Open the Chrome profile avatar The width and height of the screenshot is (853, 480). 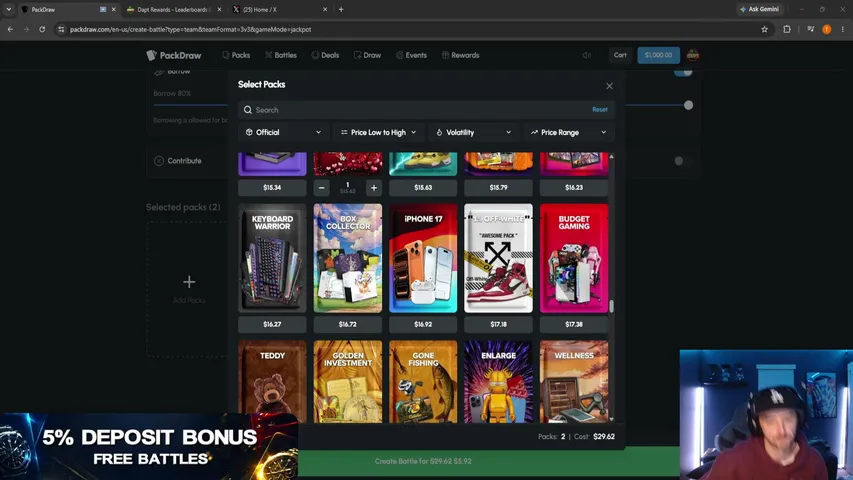tap(826, 29)
